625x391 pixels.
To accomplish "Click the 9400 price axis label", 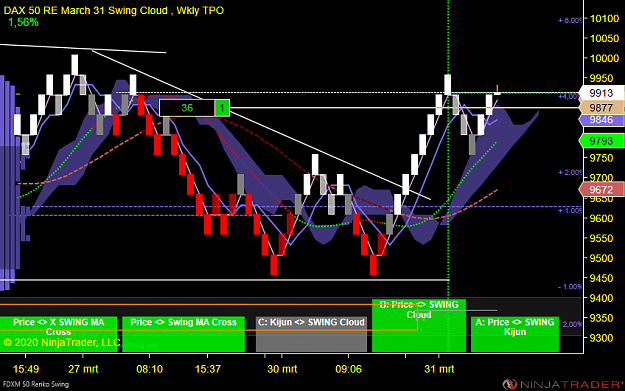I will (601, 298).
